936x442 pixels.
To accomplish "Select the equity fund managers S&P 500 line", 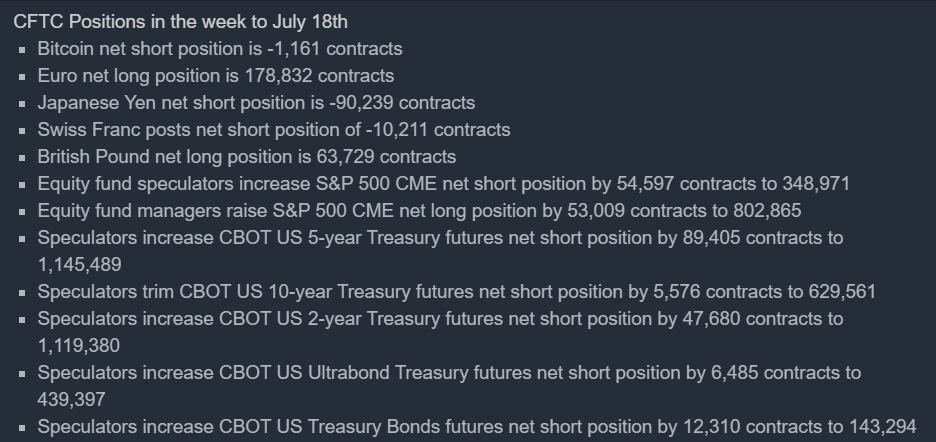I will coord(419,210).
